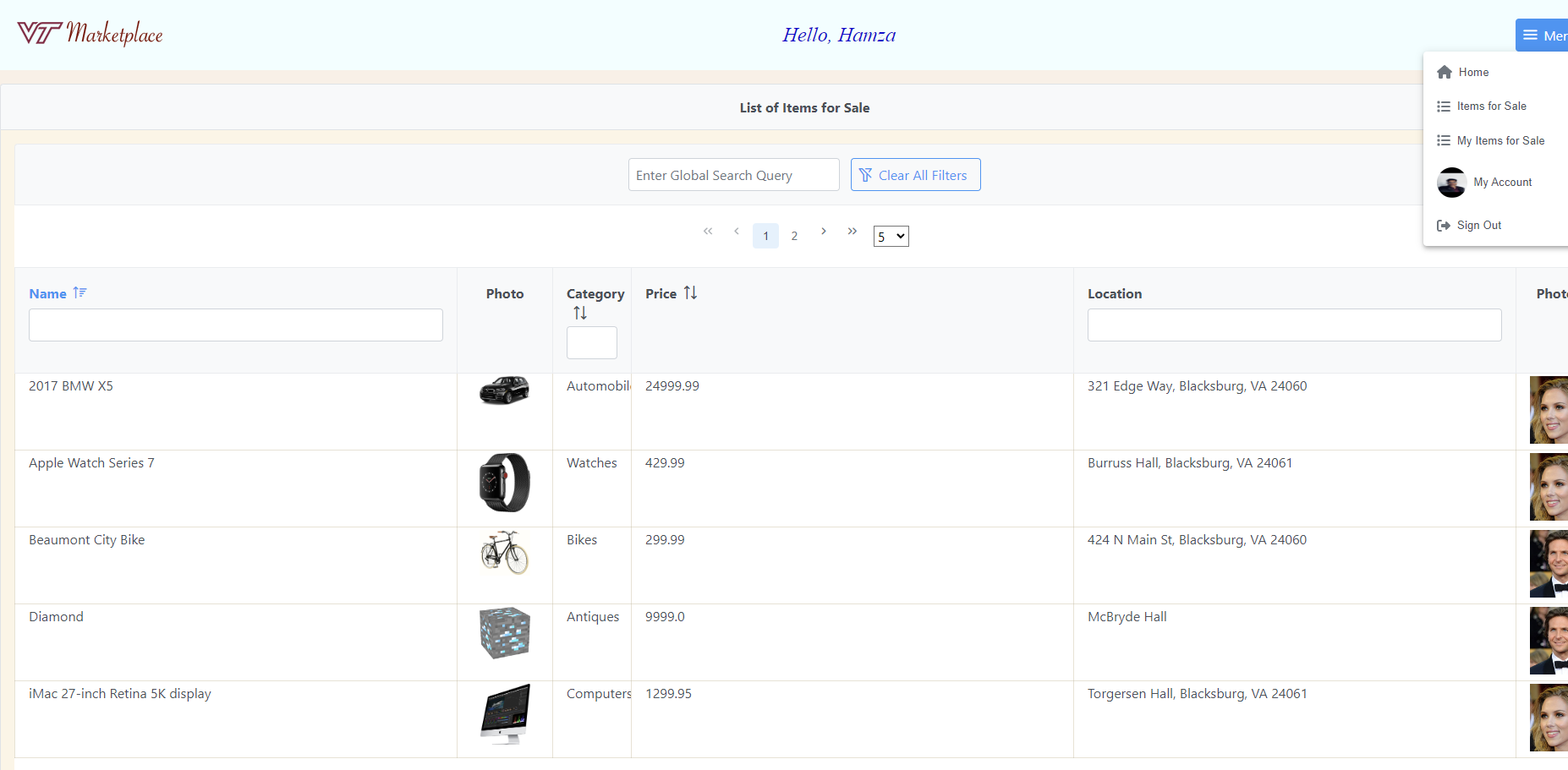
Task: Open the Beaumont City Bike photo
Action: (505, 553)
